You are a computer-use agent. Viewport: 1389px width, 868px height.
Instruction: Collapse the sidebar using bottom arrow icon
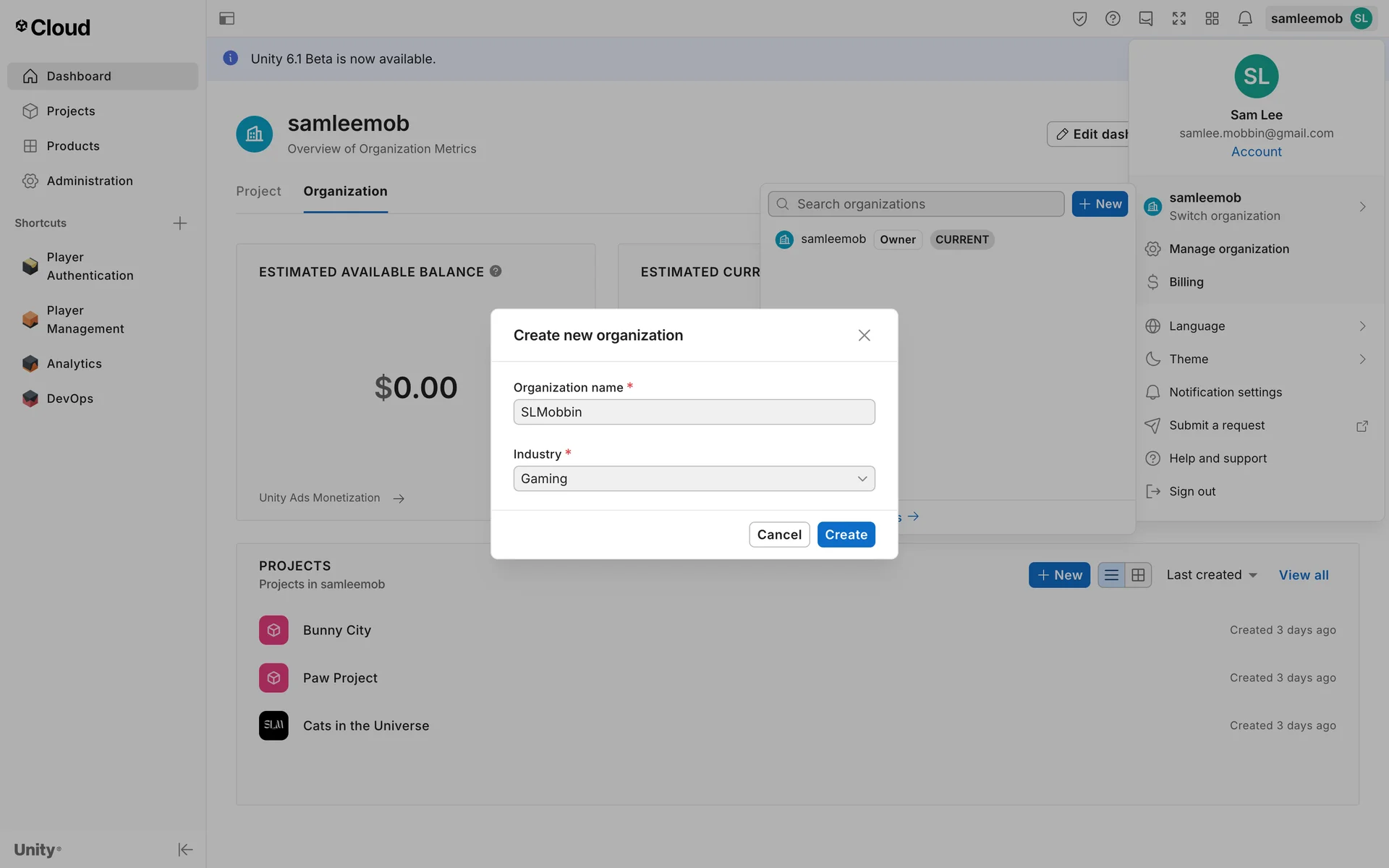click(x=185, y=849)
